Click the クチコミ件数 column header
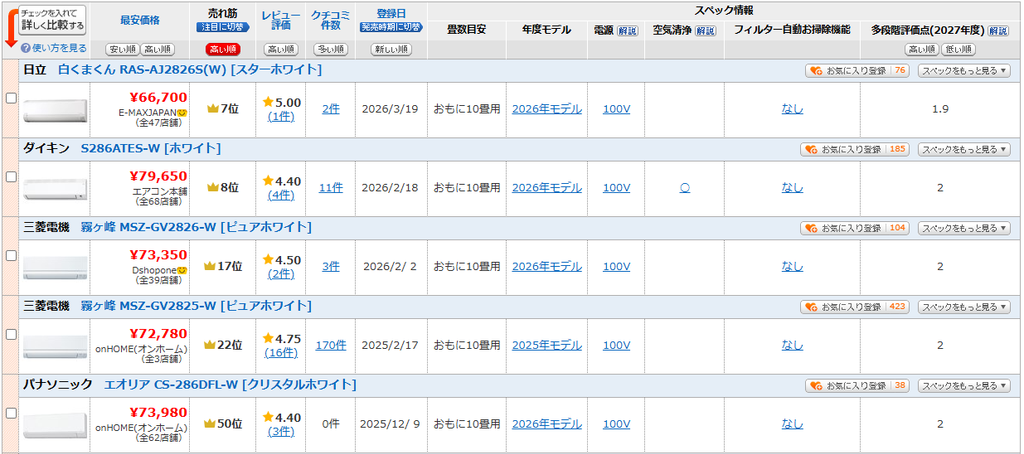 (330, 20)
